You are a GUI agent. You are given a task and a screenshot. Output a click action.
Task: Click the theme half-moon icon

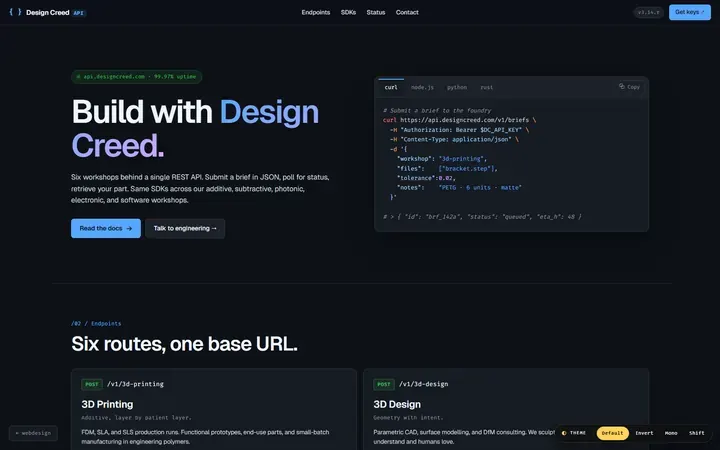pos(564,433)
